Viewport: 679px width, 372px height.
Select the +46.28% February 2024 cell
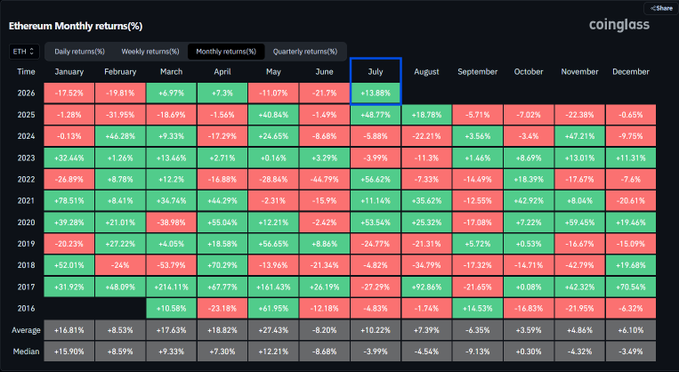point(120,136)
